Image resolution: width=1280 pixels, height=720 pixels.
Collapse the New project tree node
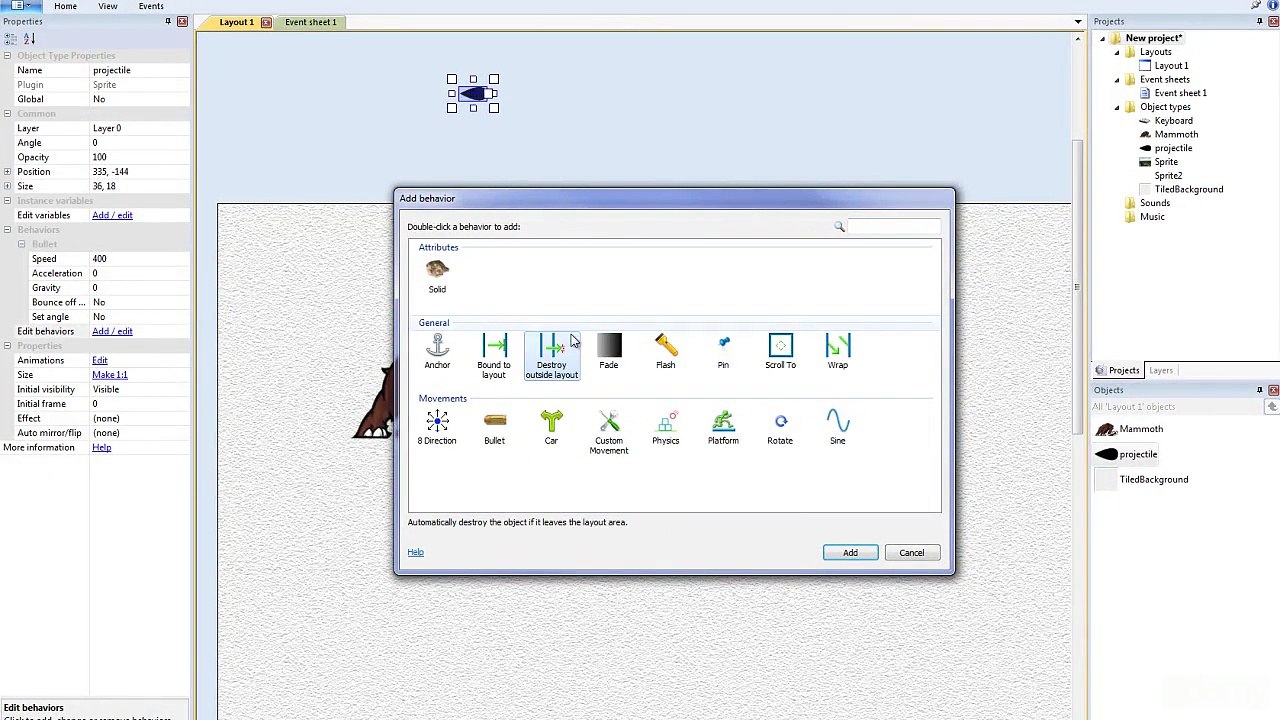pos(1103,39)
